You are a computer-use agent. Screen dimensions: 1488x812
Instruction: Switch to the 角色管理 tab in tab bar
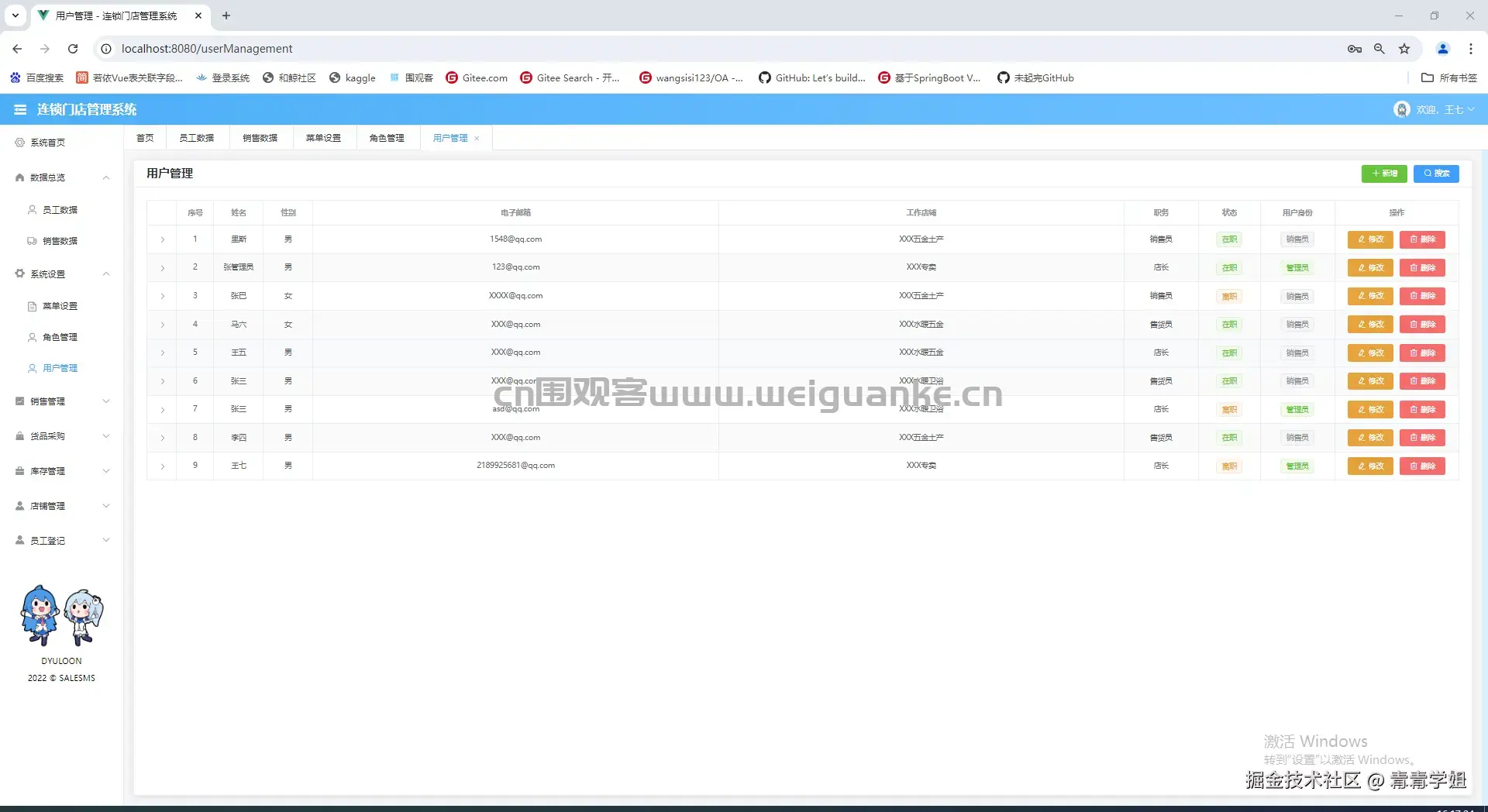[387, 138]
